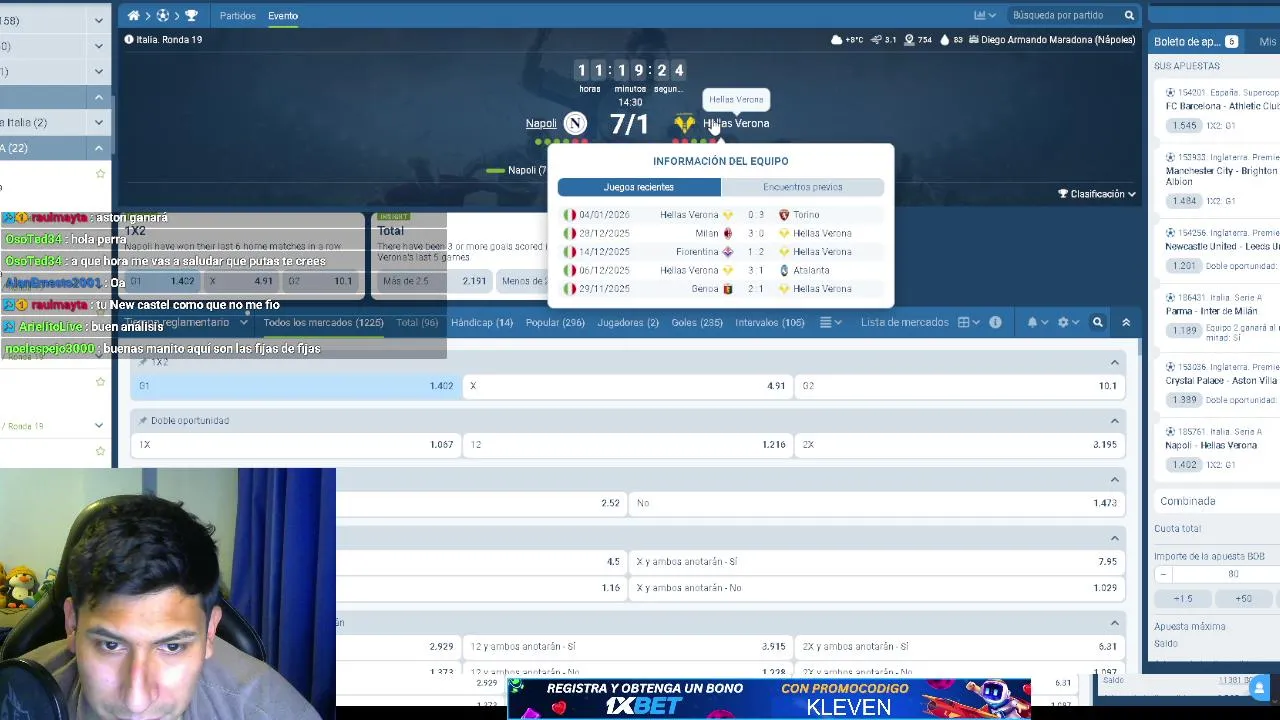Image resolution: width=1280 pixels, height=720 pixels.
Task: Collapse the 1X2 market section
Action: click(x=1114, y=362)
